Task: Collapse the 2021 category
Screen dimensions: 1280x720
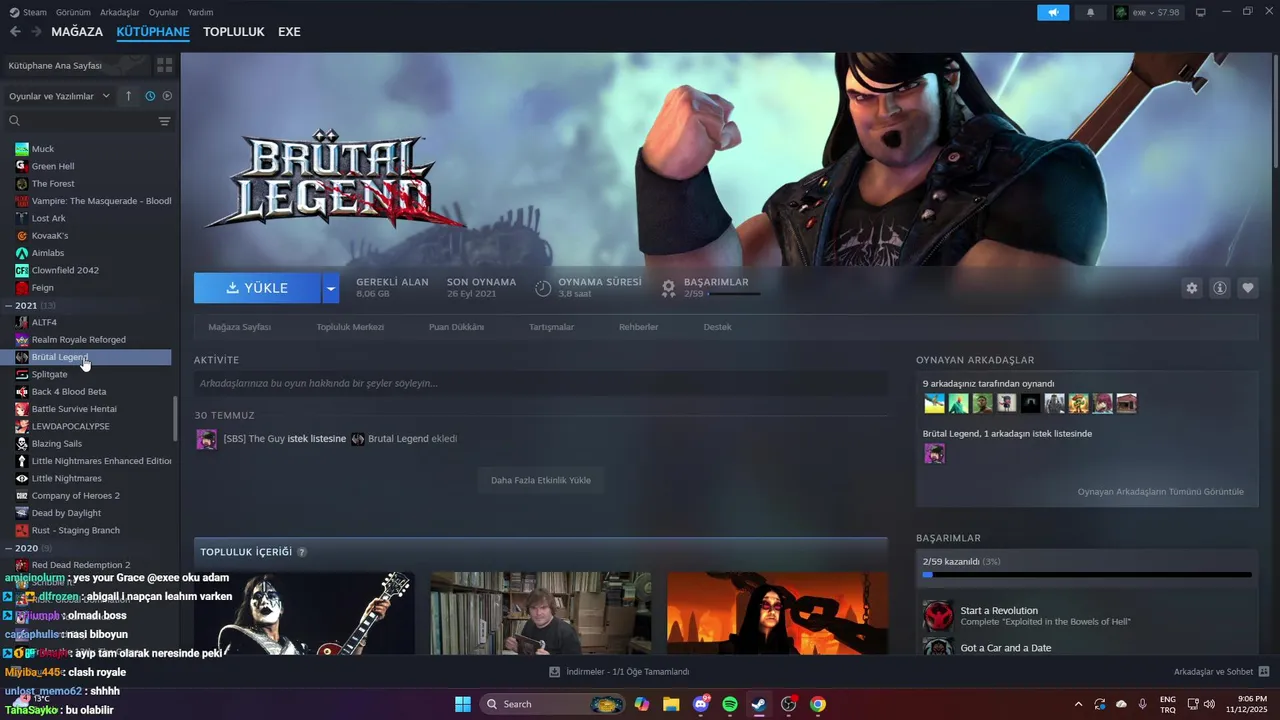Action: (9, 305)
